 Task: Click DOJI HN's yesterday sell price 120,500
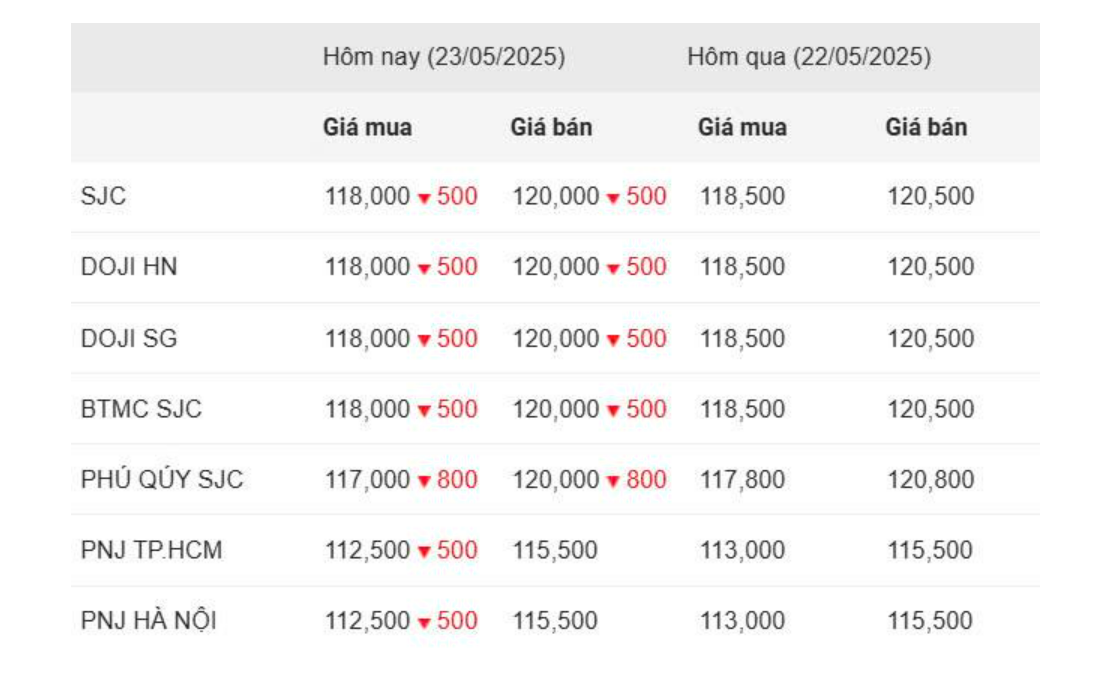931,267
